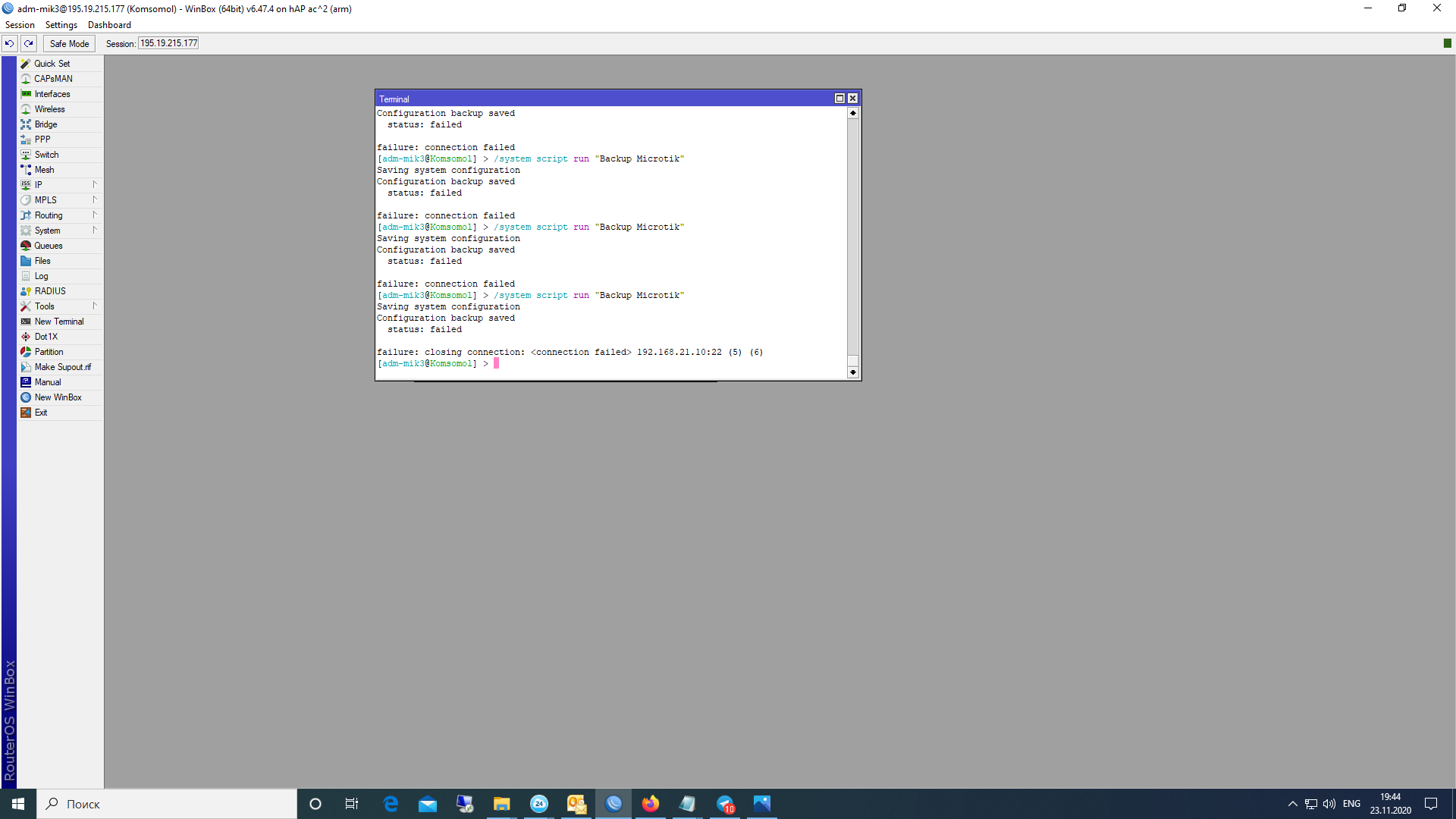Expand the System submenu

[x=60, y=231]
